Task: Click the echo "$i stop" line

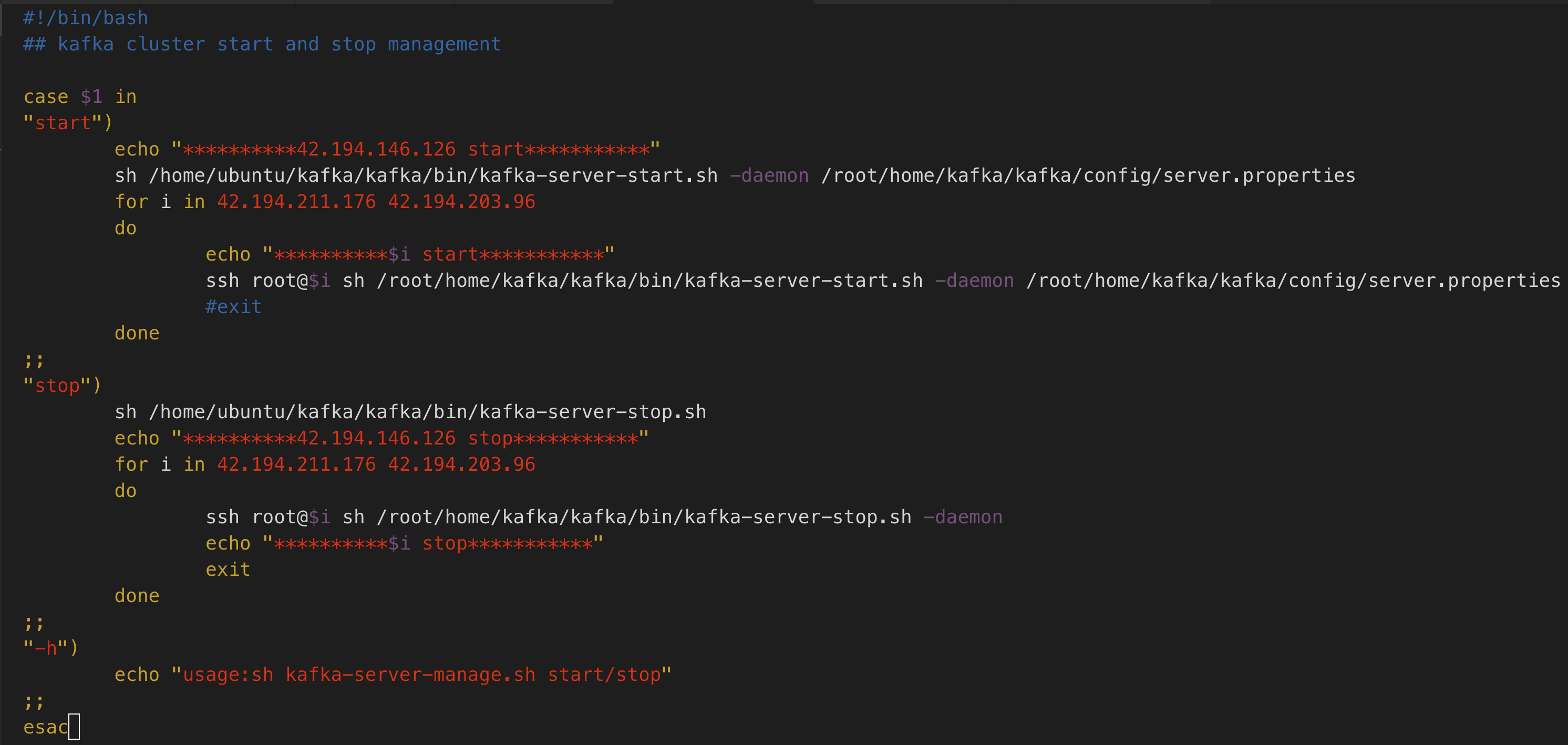Action: pyautogui.click(x=404, y=543)
